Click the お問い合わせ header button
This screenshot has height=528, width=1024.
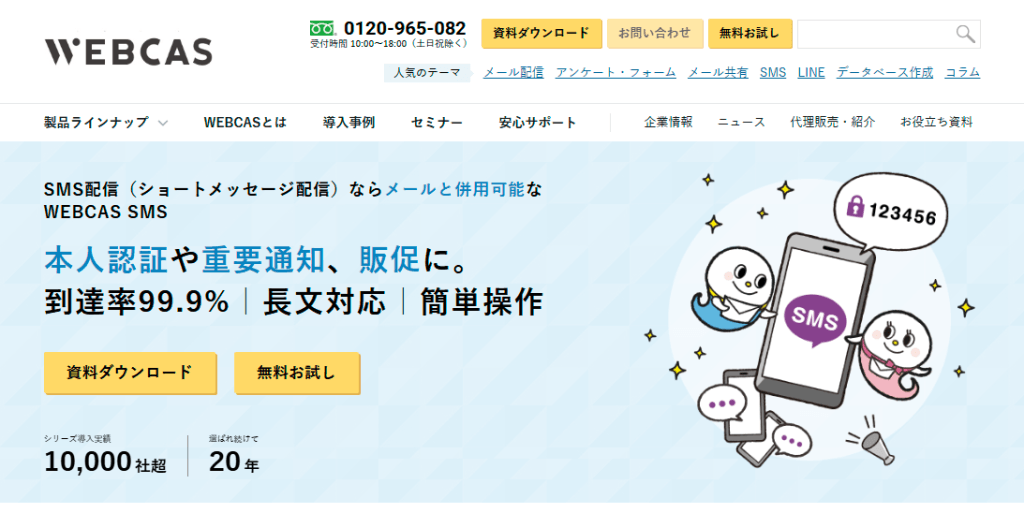click(655, 33)
